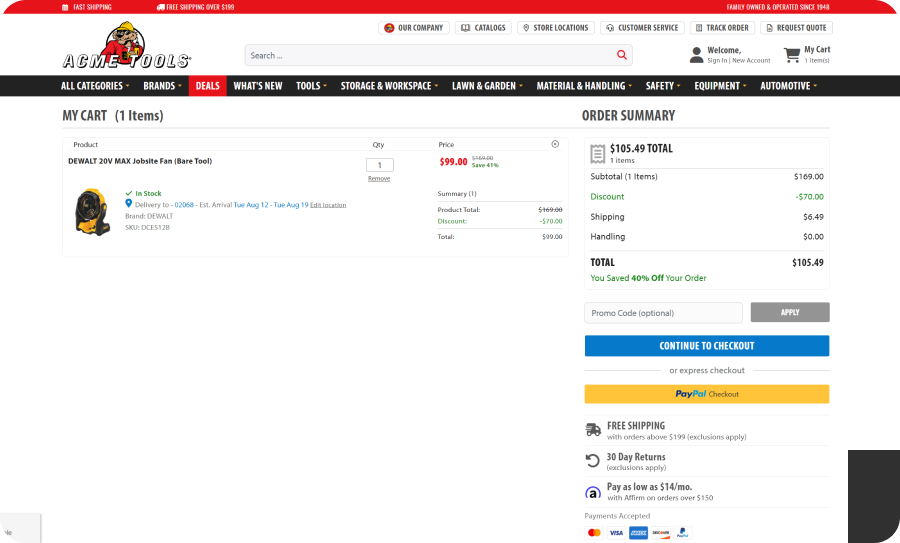Open Track Order

[722, 28]
